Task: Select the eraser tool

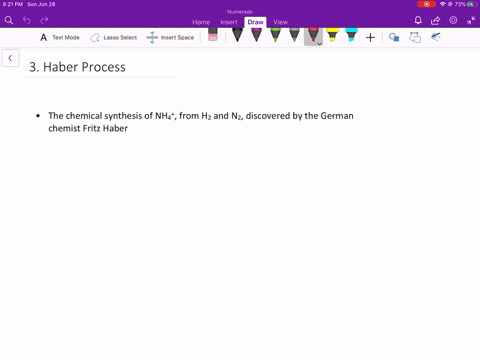Action: (213, 35)
